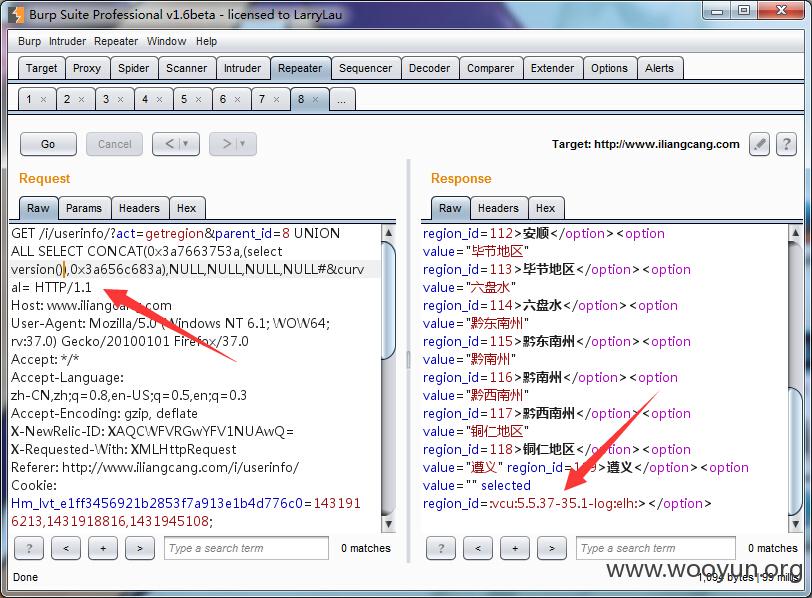Select the Repeater tool tab
This screenshot has height=598, width=812.
pos(300,68)
